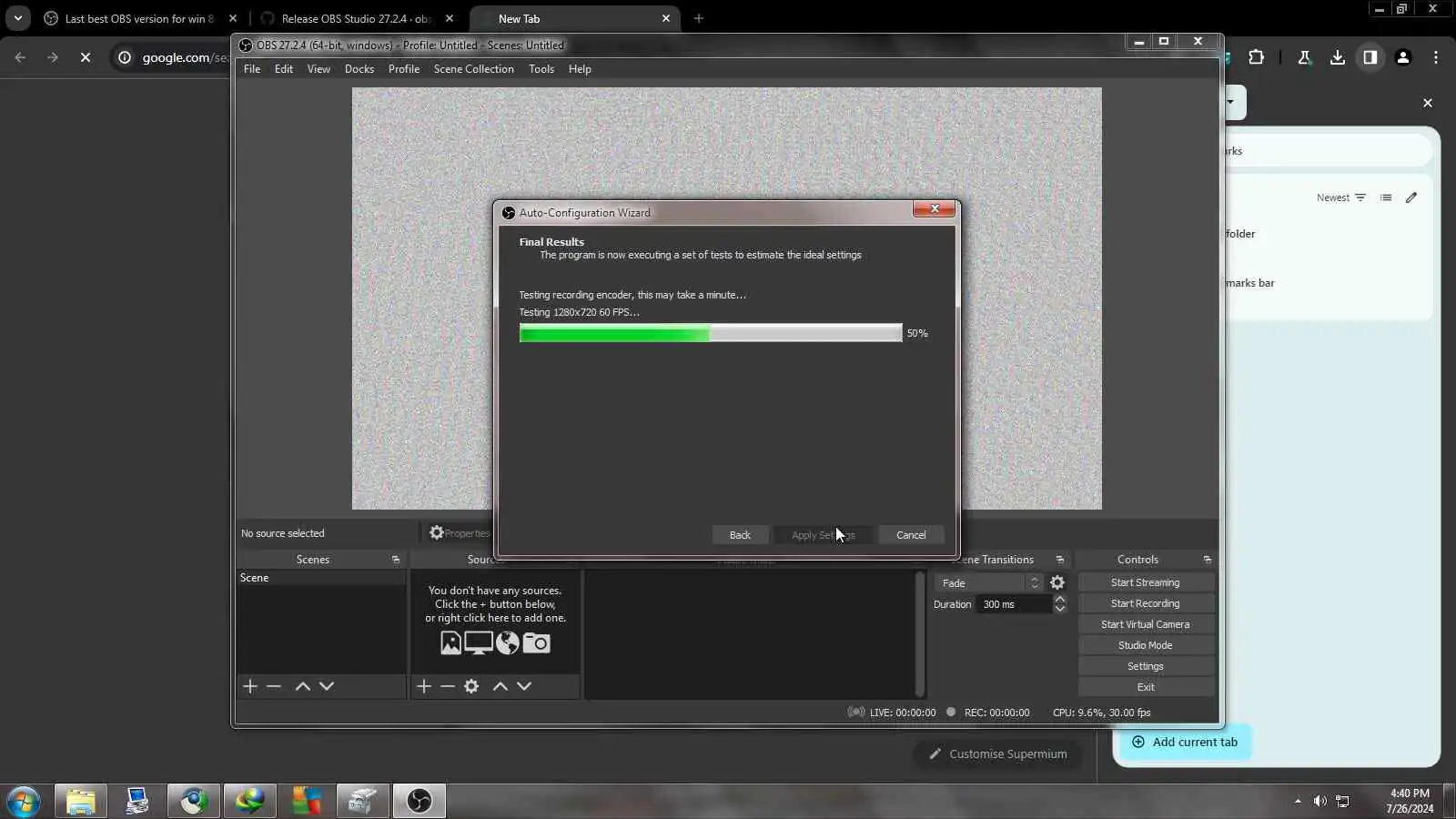Open the browser profile avatar icon

click(x=1403, y=57)
